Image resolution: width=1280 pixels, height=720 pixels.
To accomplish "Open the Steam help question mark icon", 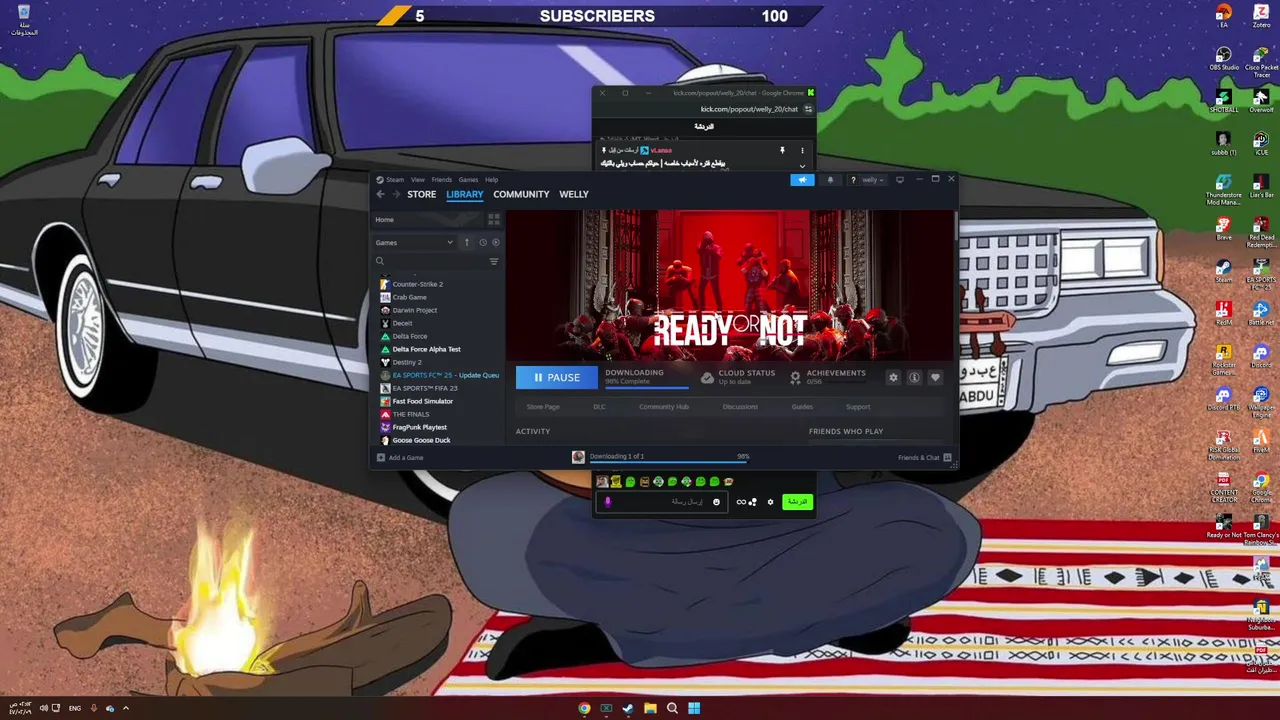I will click(852, 180).
